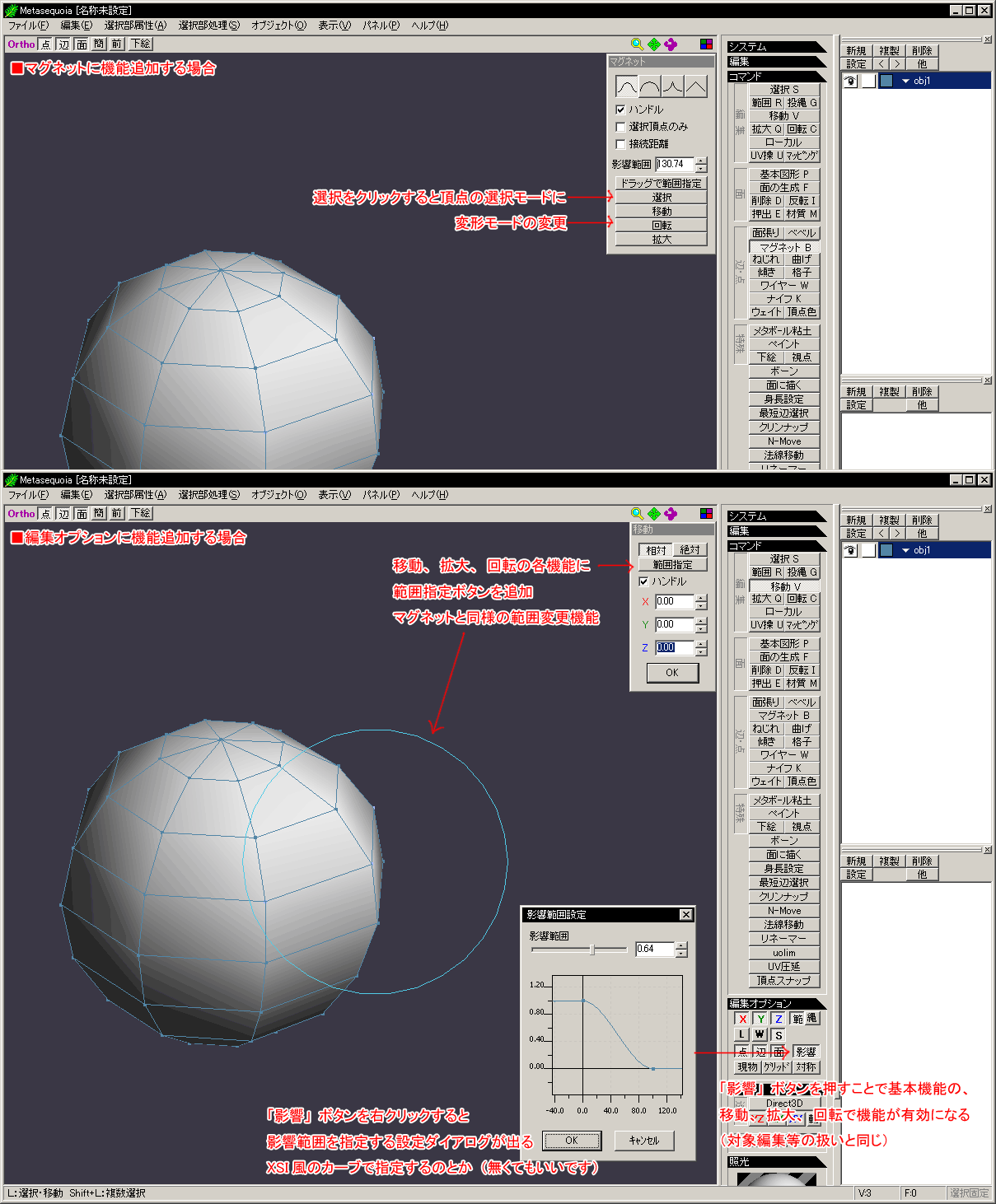Toggle ハンドル checkbox in 移動 panel

[643, 581]
